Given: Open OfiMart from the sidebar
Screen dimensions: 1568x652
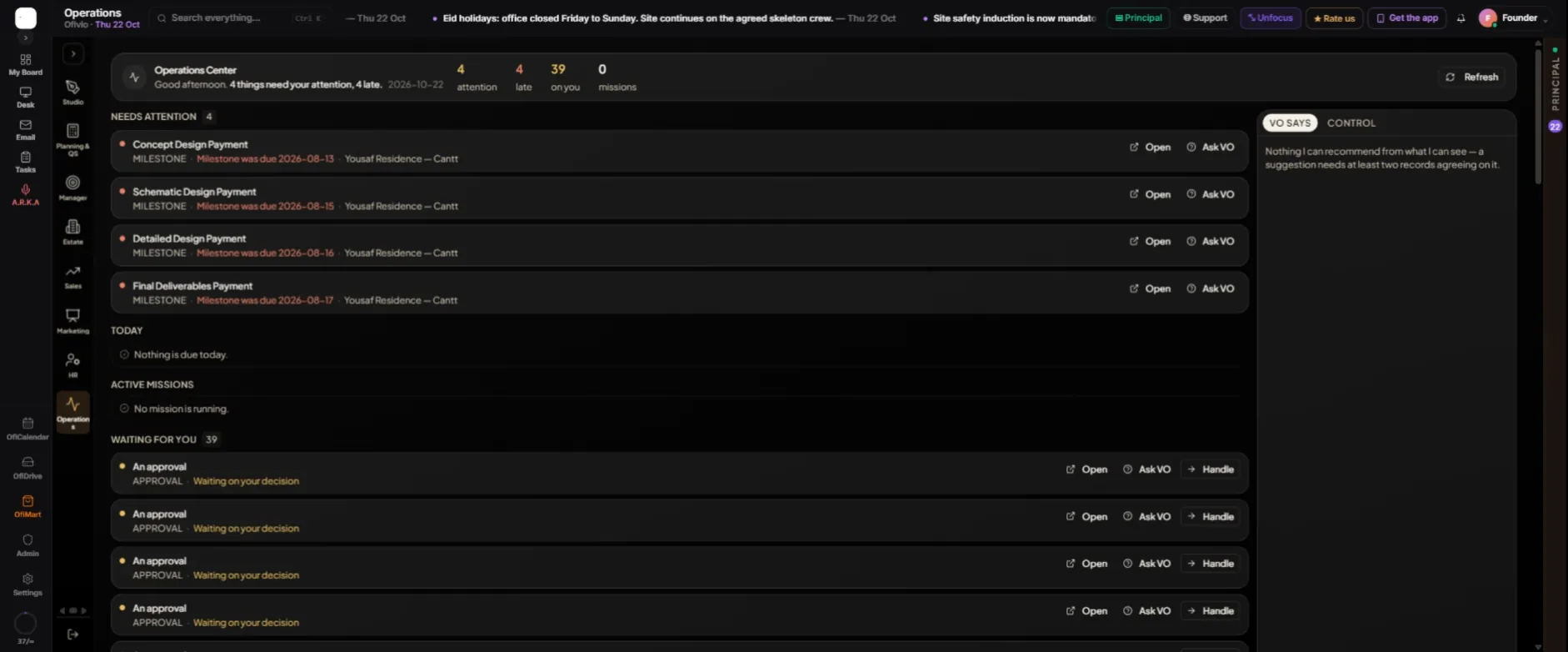Looking at the screenshot, I should [x=27, y=506].
